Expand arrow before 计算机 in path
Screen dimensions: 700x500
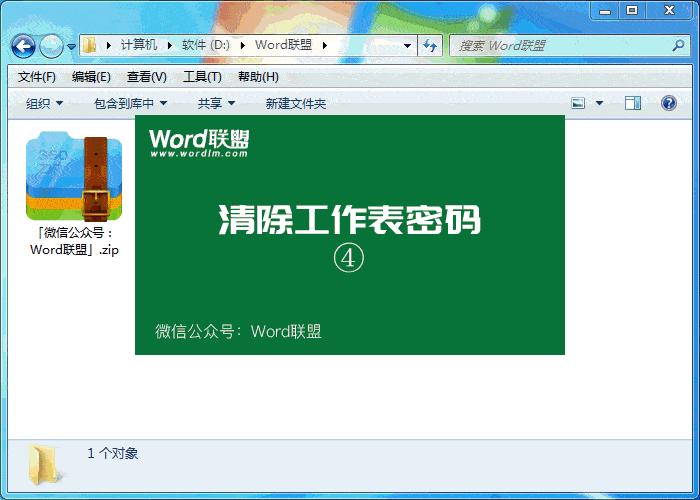[x=108, y=46]
